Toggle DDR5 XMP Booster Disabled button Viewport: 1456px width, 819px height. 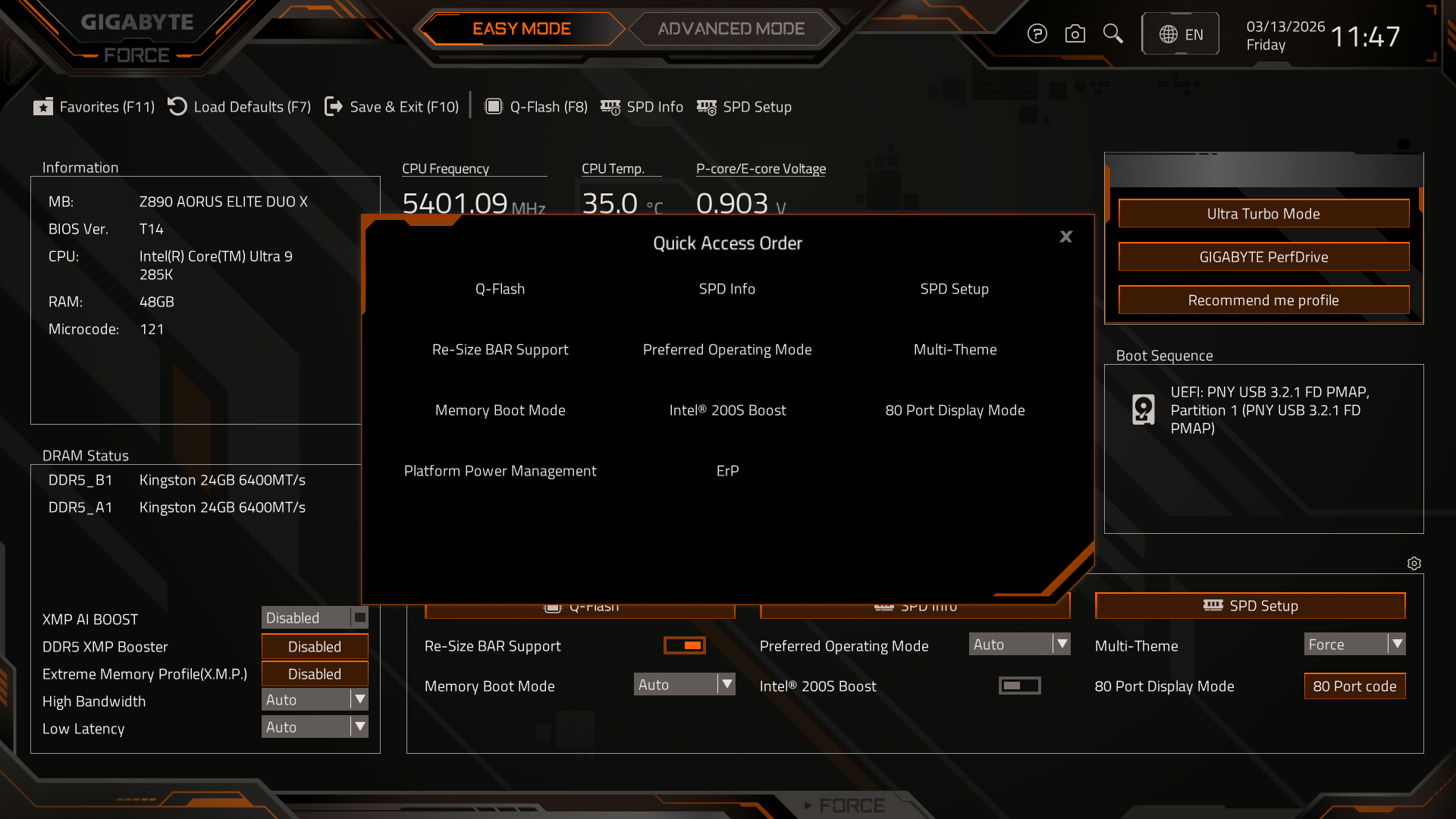(x=315, y=647)
